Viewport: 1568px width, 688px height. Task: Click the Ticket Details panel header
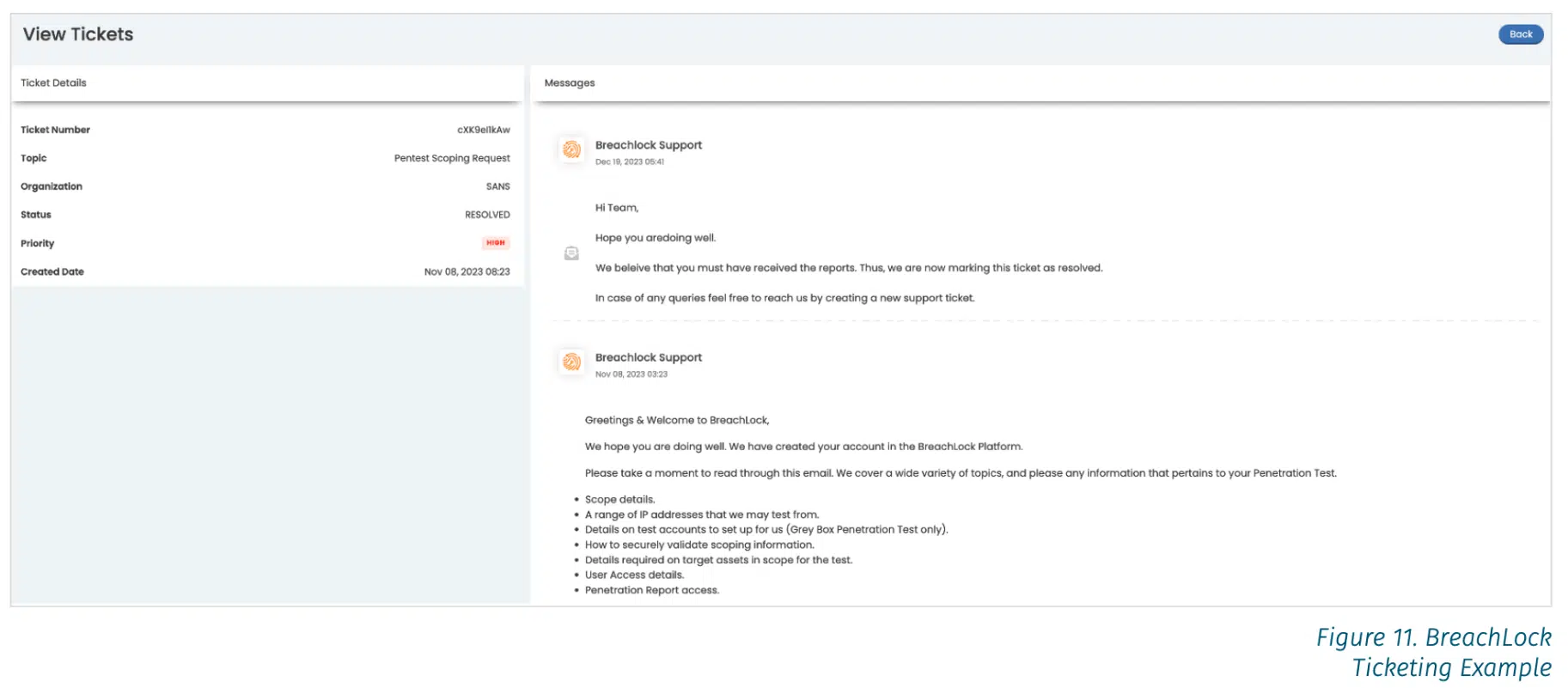pyautogui.click(x=267, y=83)
